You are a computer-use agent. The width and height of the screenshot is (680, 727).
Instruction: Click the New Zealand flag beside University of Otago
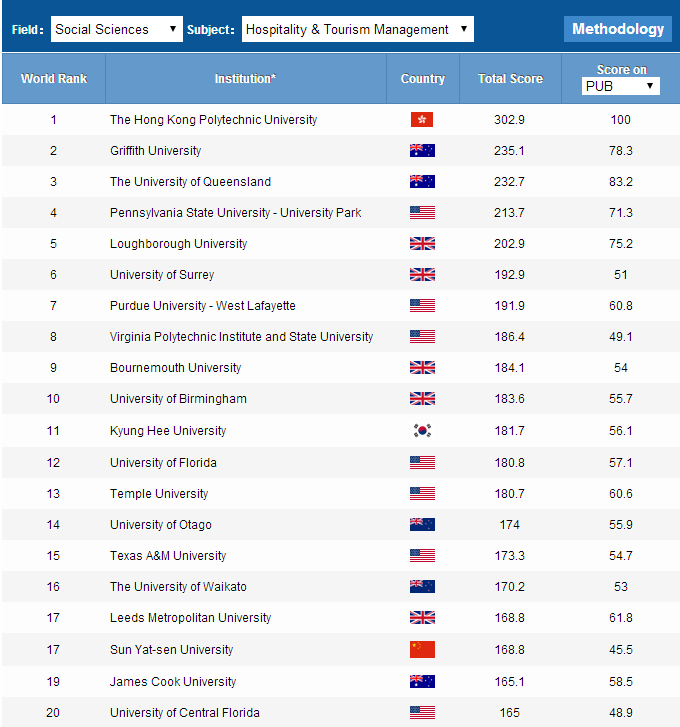422,525
